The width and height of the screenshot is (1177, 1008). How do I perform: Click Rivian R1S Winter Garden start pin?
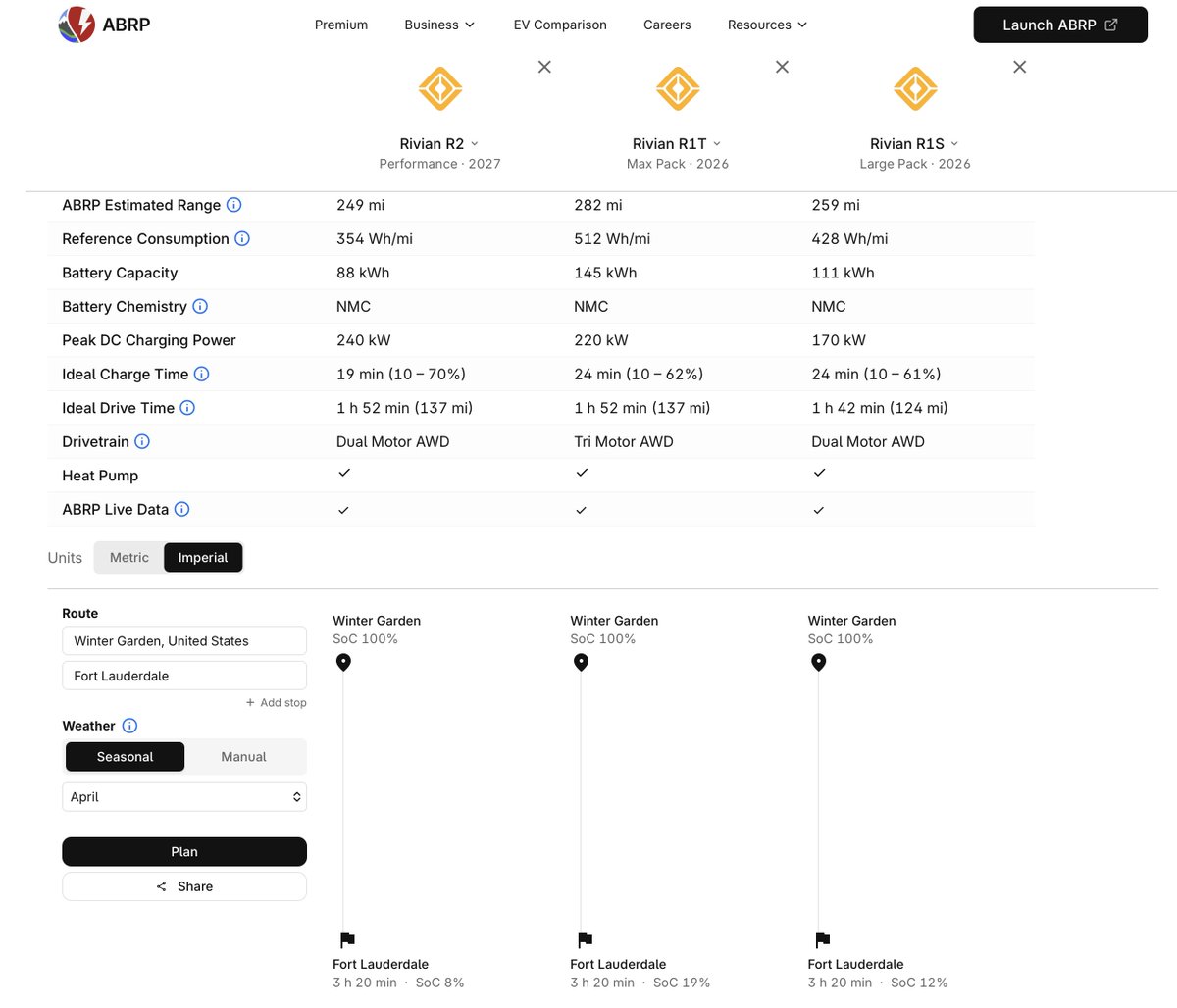(x=819, y=662)
